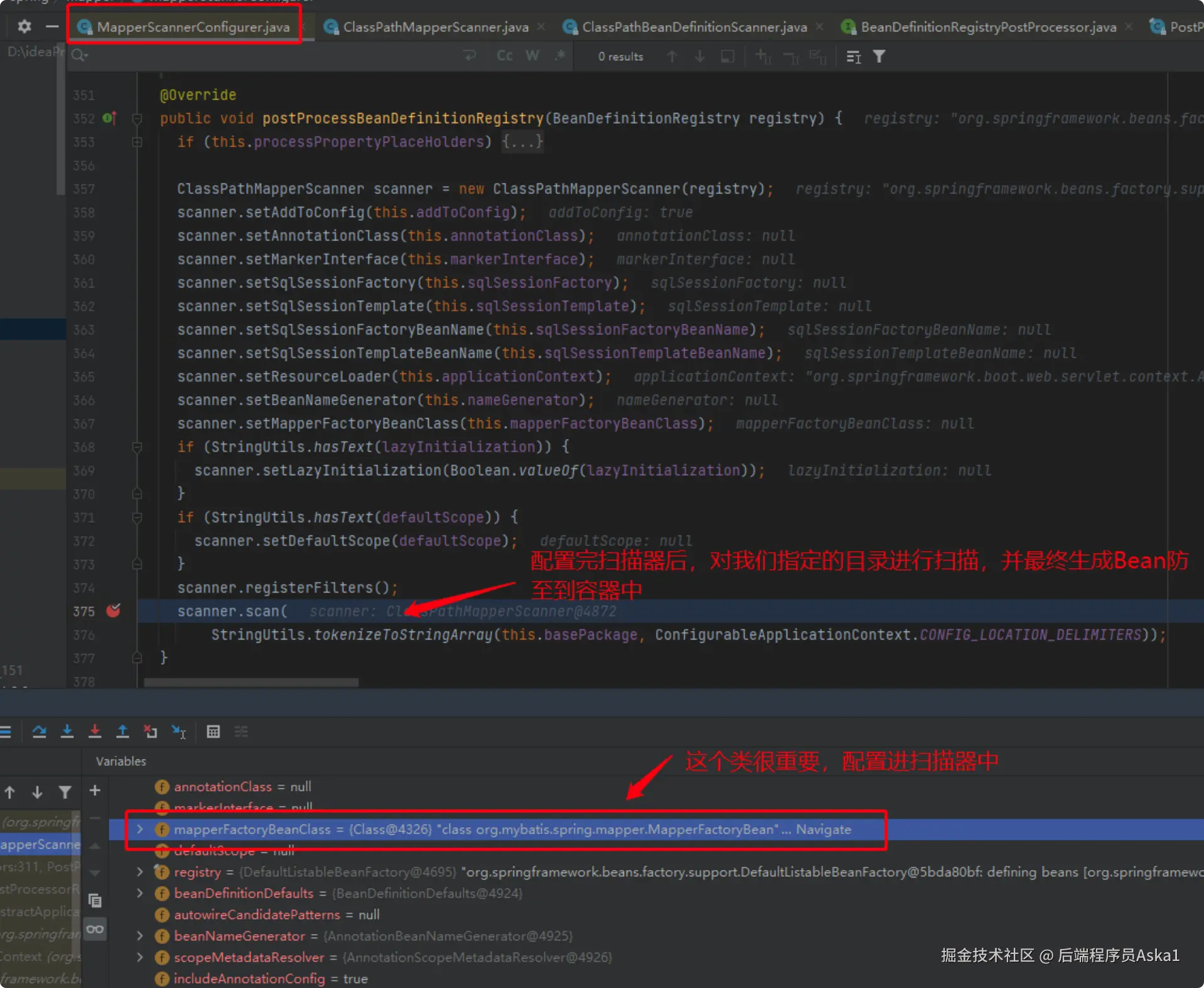Click the Step Into debugger button
Image resolution: width=1204 pixels, height=988 pixels.
67,731
